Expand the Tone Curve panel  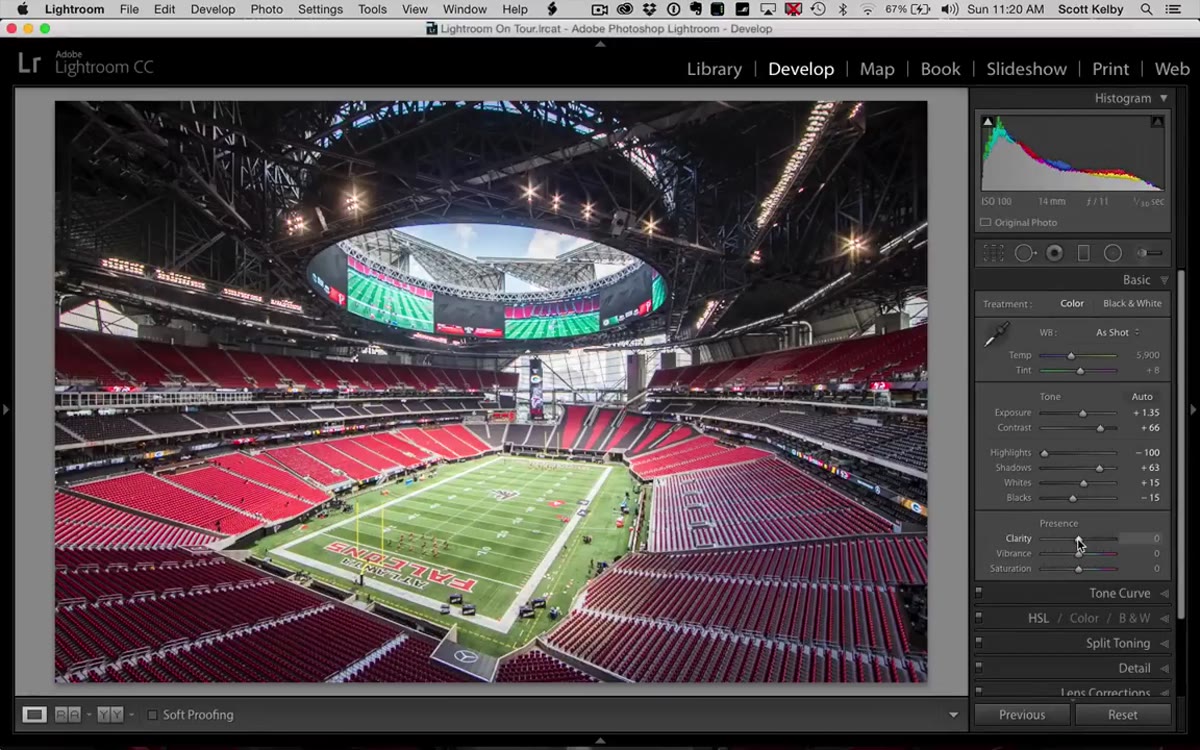pyautogui.click(x=1164, y=593)
